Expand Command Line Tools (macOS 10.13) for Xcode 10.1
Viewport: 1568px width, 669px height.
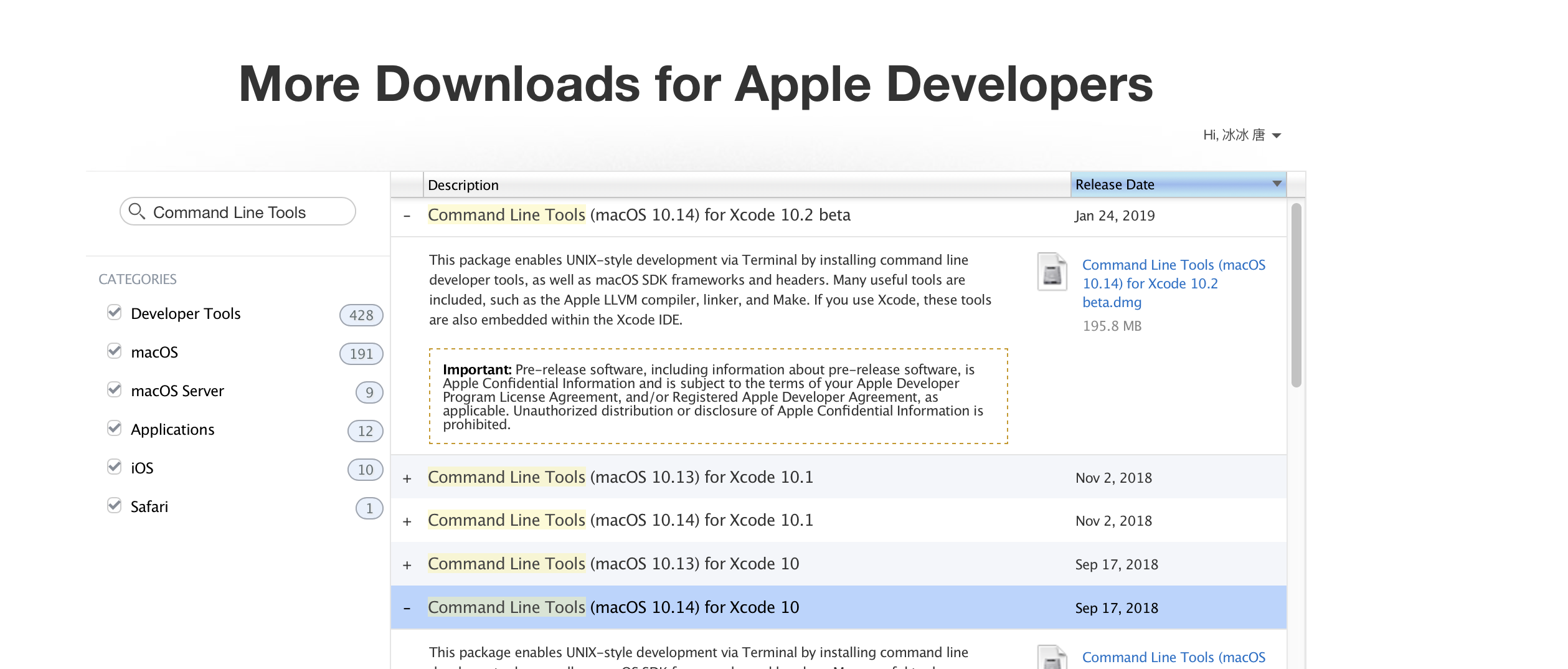(x=407, y=478)
